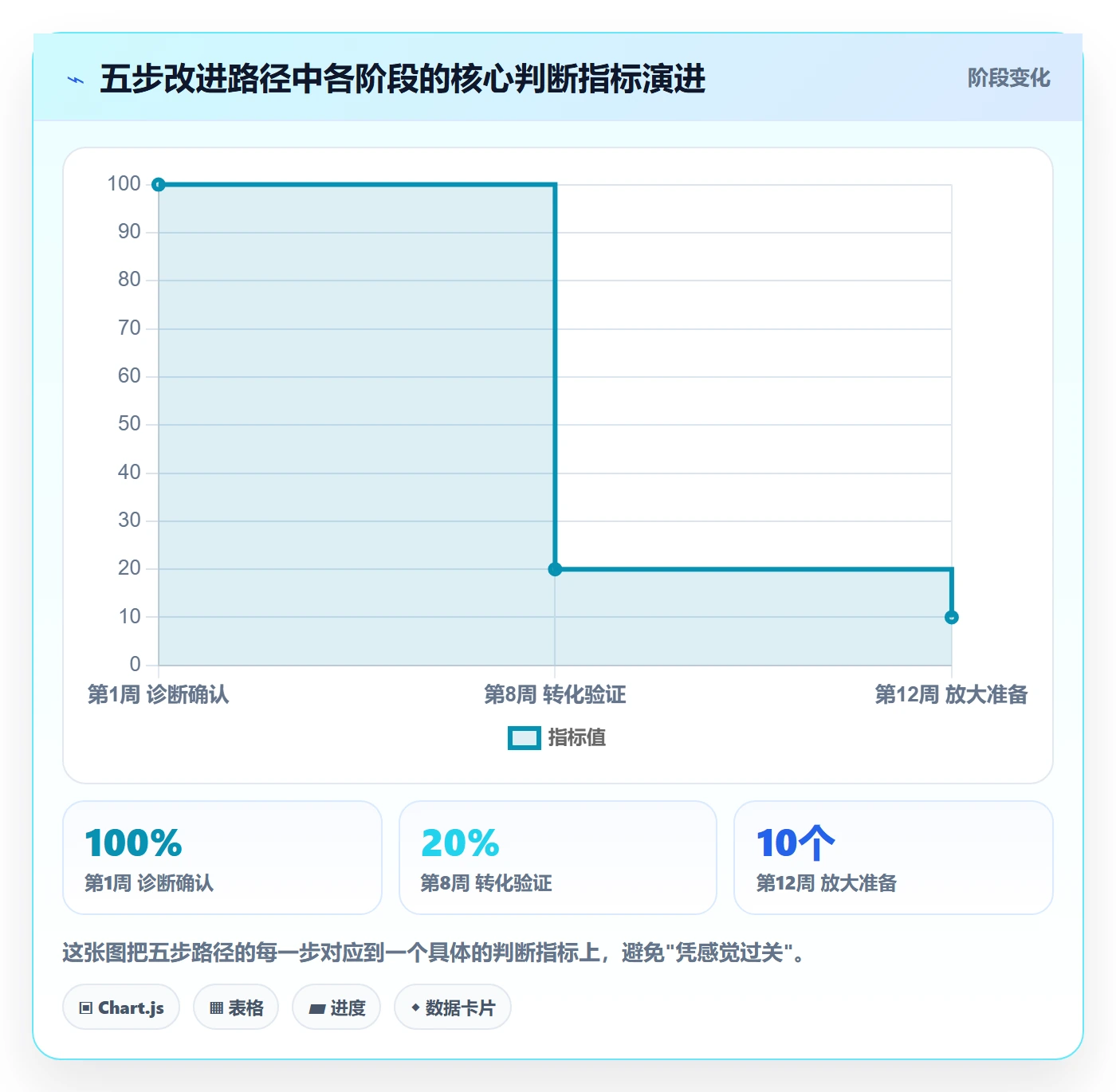Viewport: 1116px width, 1092px height.
Task: Click the large 10个 figure
Action: [x=796, y=843]
